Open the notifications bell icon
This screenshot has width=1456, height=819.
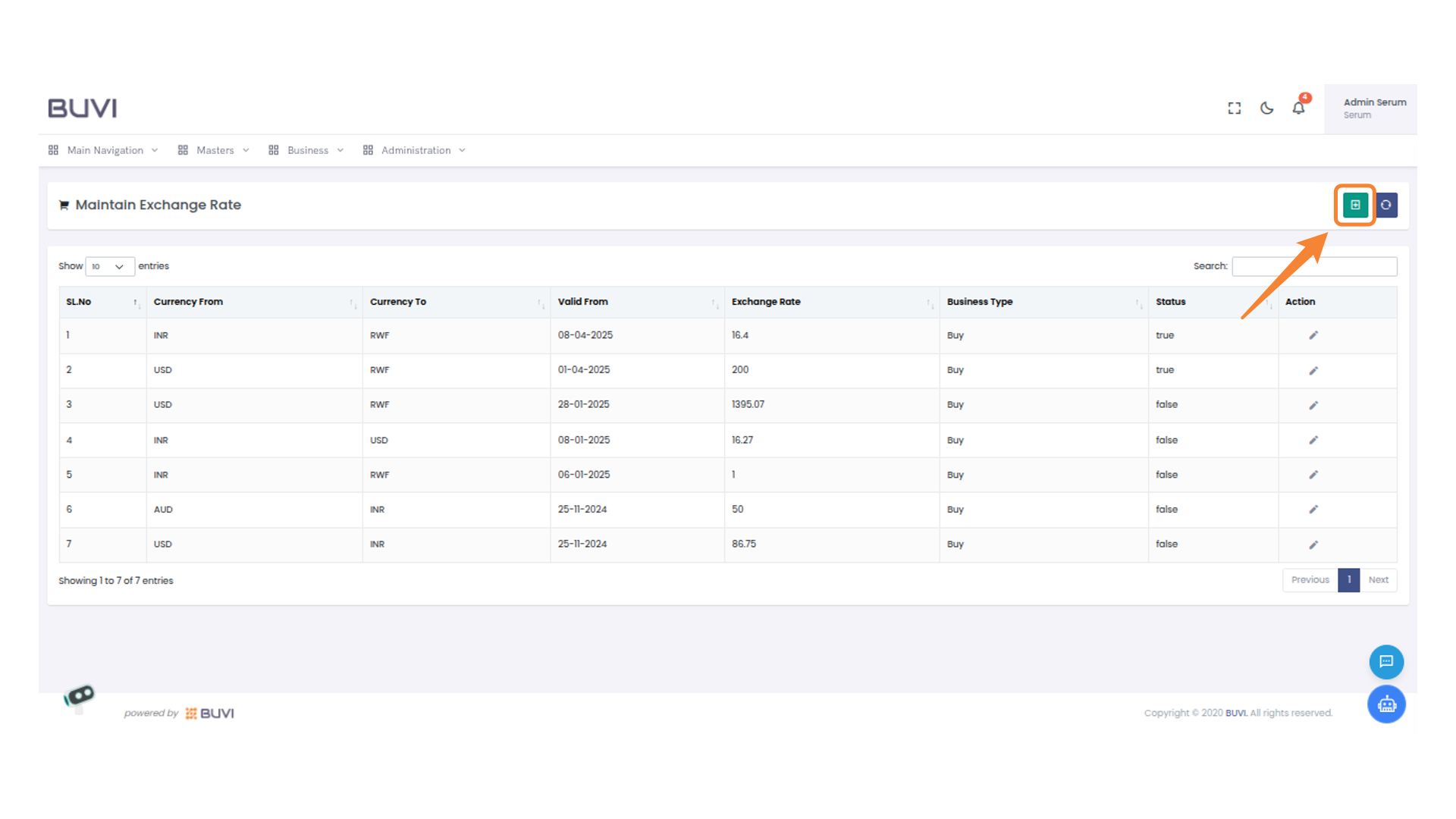click(1298, 108)
